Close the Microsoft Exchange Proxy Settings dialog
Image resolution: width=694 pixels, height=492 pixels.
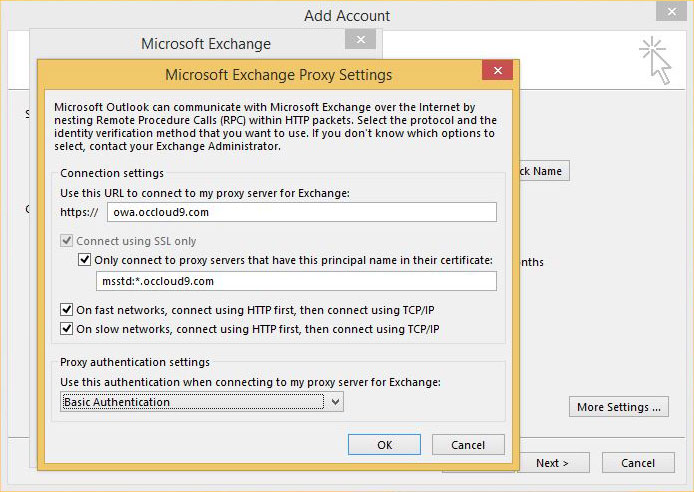pyautogui.click(x=497, y=70)
